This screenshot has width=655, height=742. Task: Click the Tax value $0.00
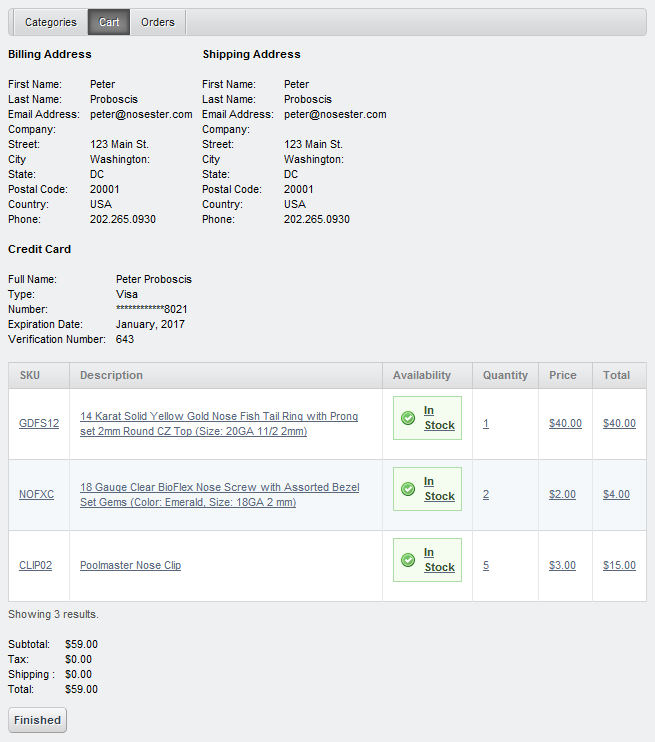pos(79,659)
